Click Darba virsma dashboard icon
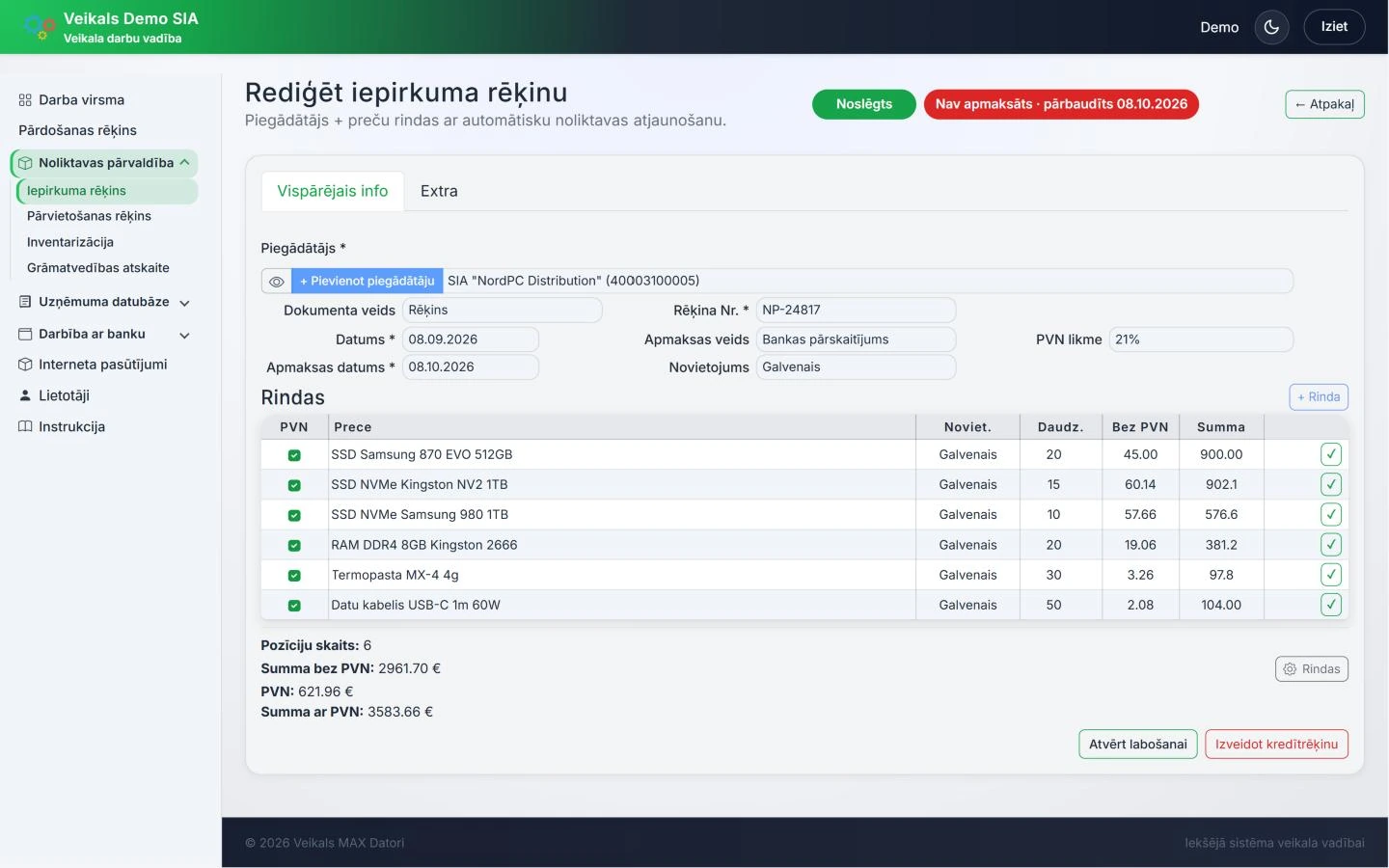Screen dimensions: 1389x868 click(x=25, y=100)
